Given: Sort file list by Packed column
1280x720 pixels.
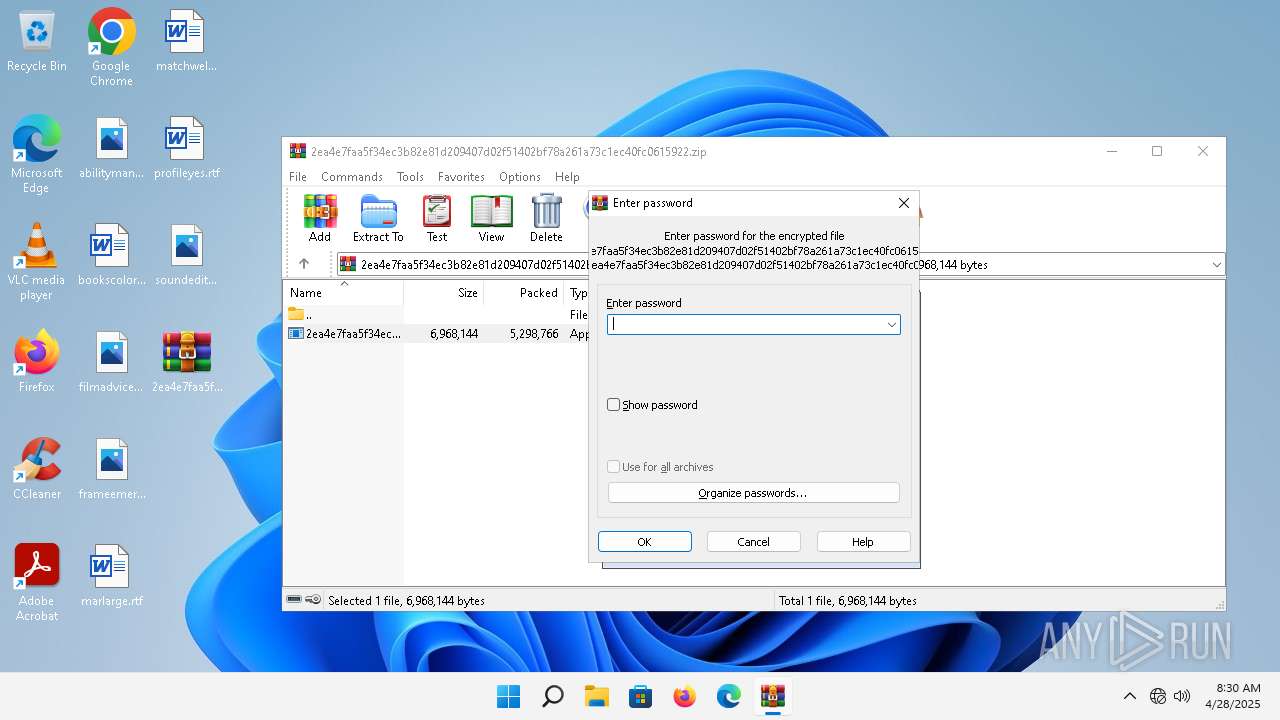Looking at the screenshot, I should click(524, 293).
